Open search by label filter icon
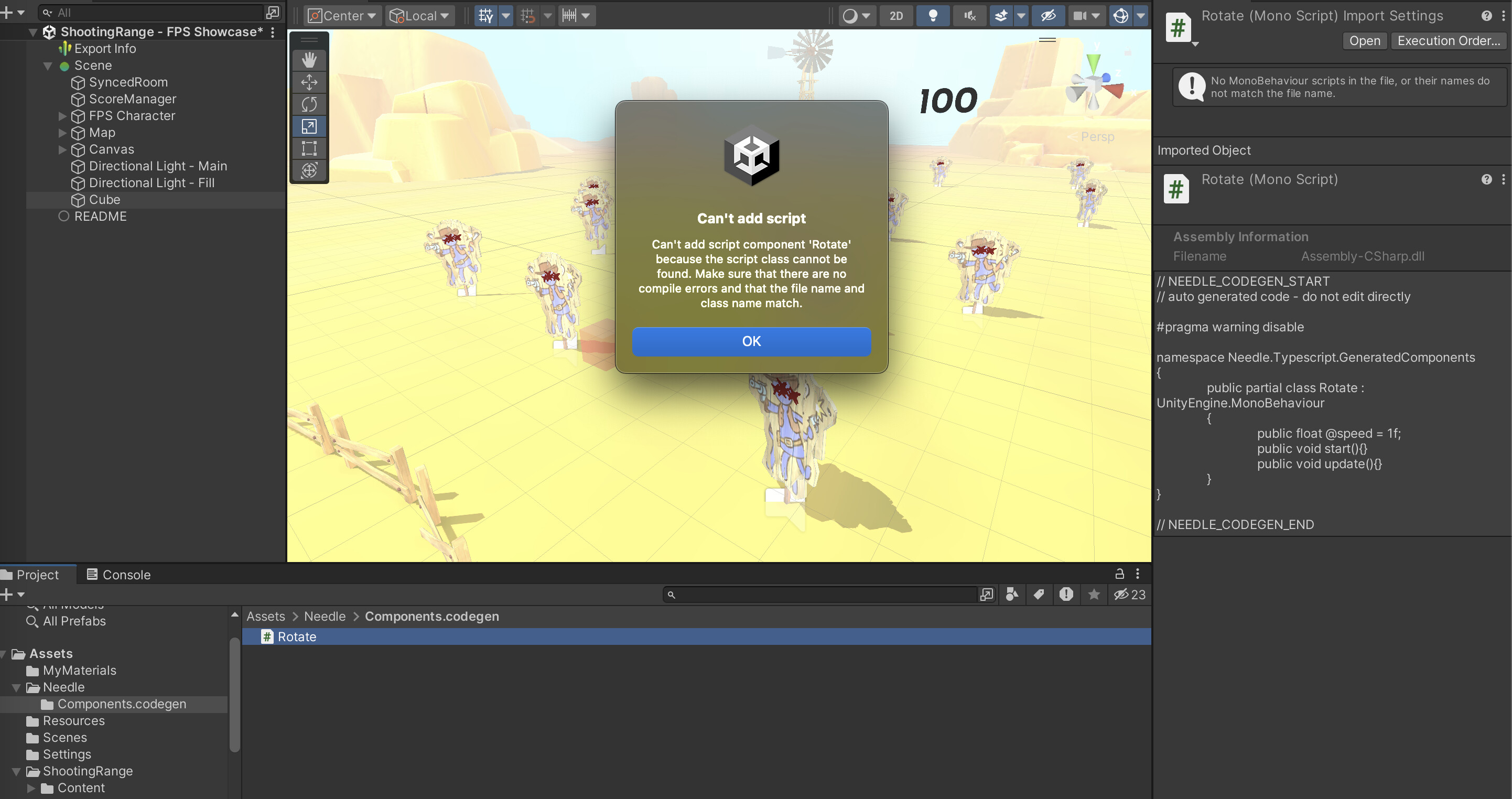This screenshot has width=1512, height=799. [x=1039, y=595]
